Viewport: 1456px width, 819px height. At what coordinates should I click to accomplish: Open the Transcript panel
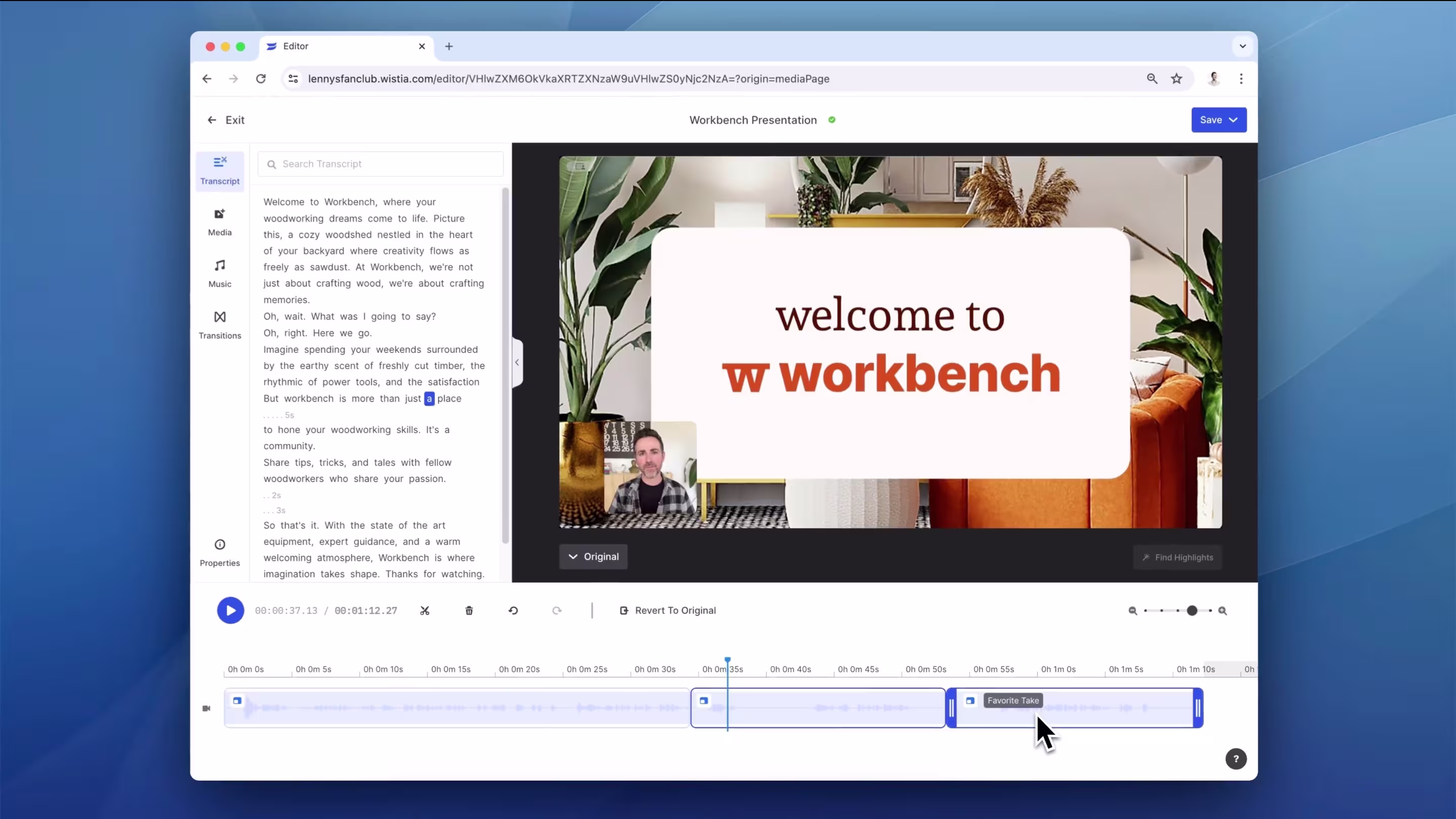point(220,171)
